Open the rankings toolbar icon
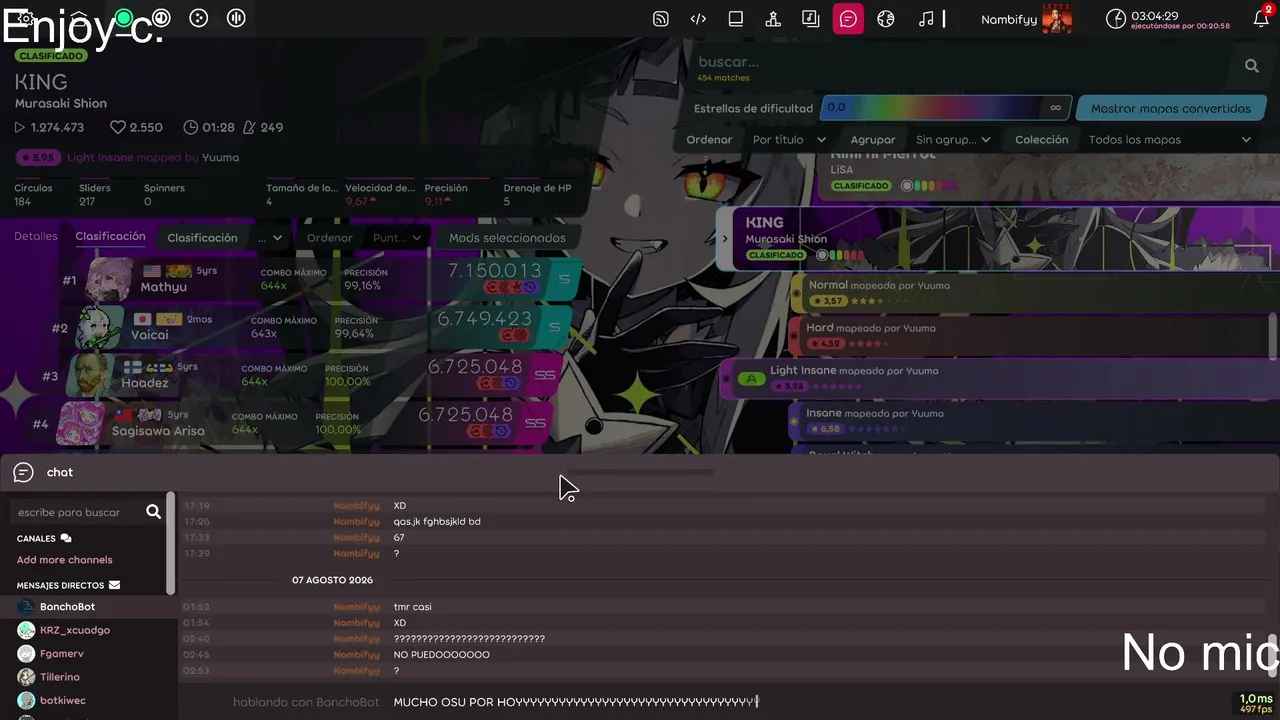The height and width of the screenshot is (720, 1280). [773, 19]
